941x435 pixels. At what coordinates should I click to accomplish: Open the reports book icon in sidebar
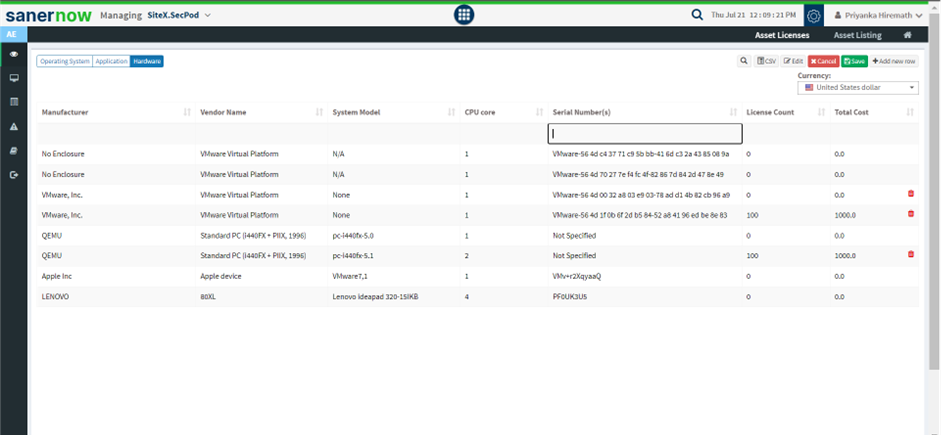pyautogui.click(x=14, y=151)
